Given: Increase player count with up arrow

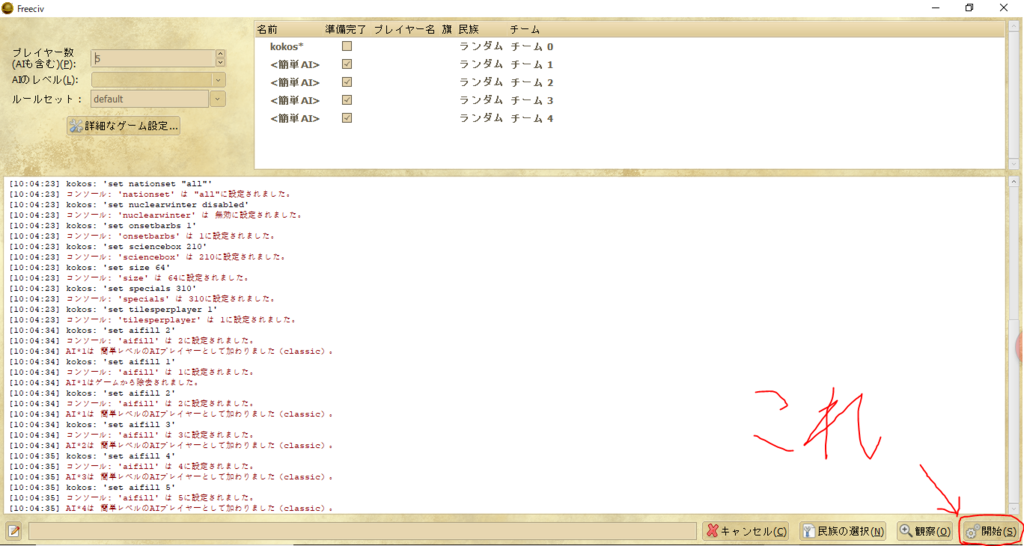Looking at the screenshot, I should [220, 54].
